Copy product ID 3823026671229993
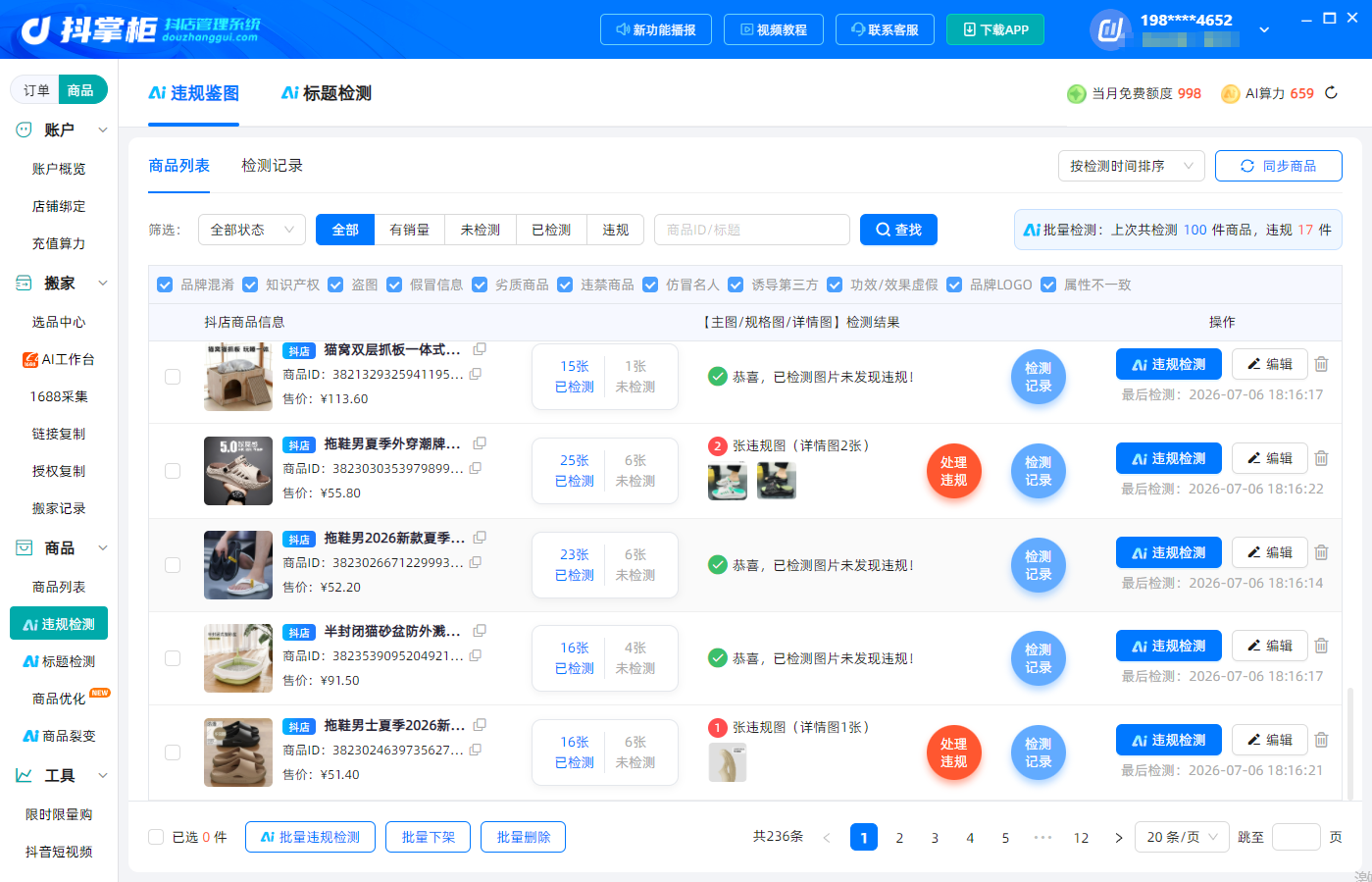The width and height of the screenshot is (1372, 882). coord(476,562)
